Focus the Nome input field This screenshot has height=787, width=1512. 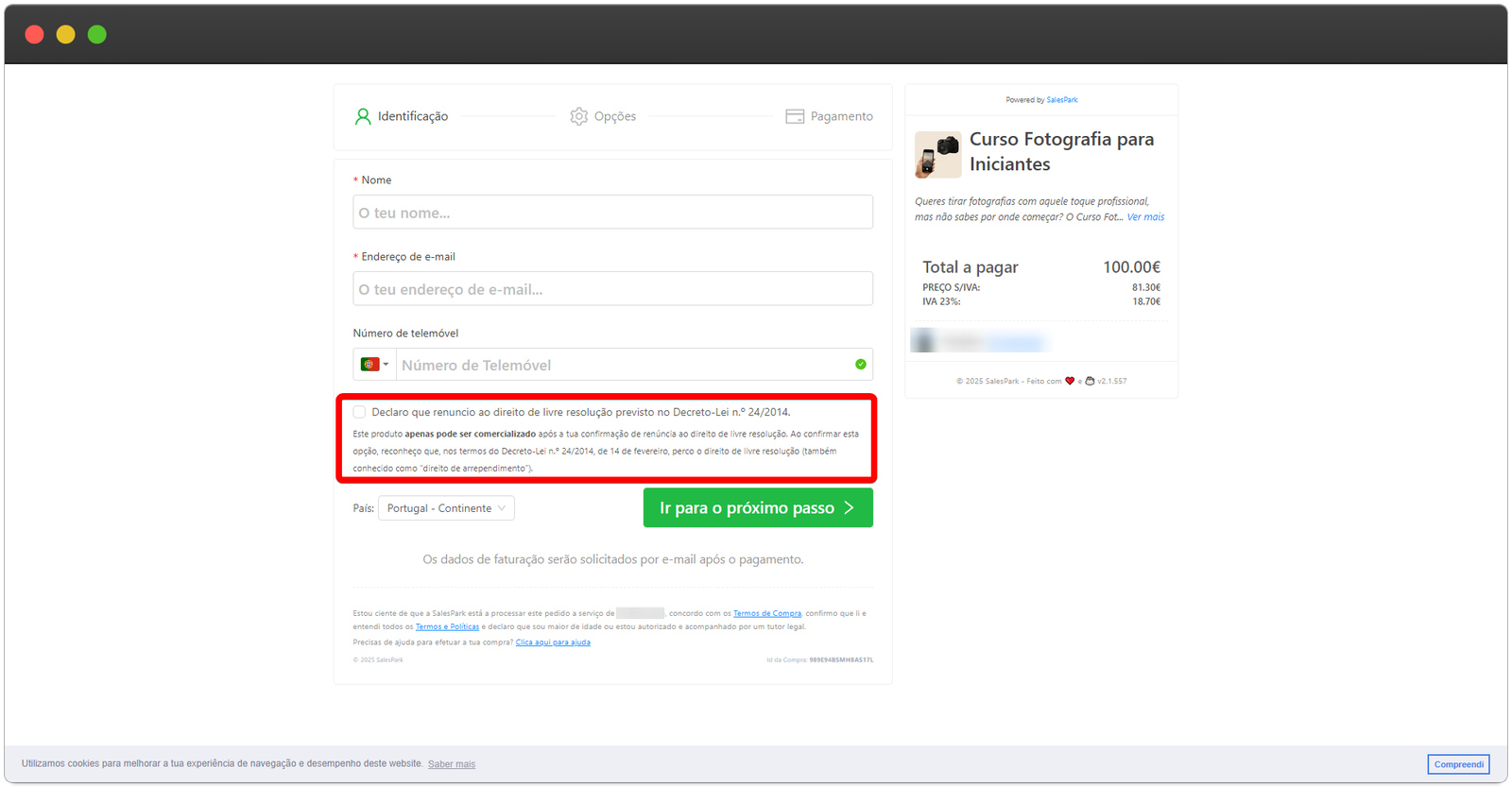(612, 213)
